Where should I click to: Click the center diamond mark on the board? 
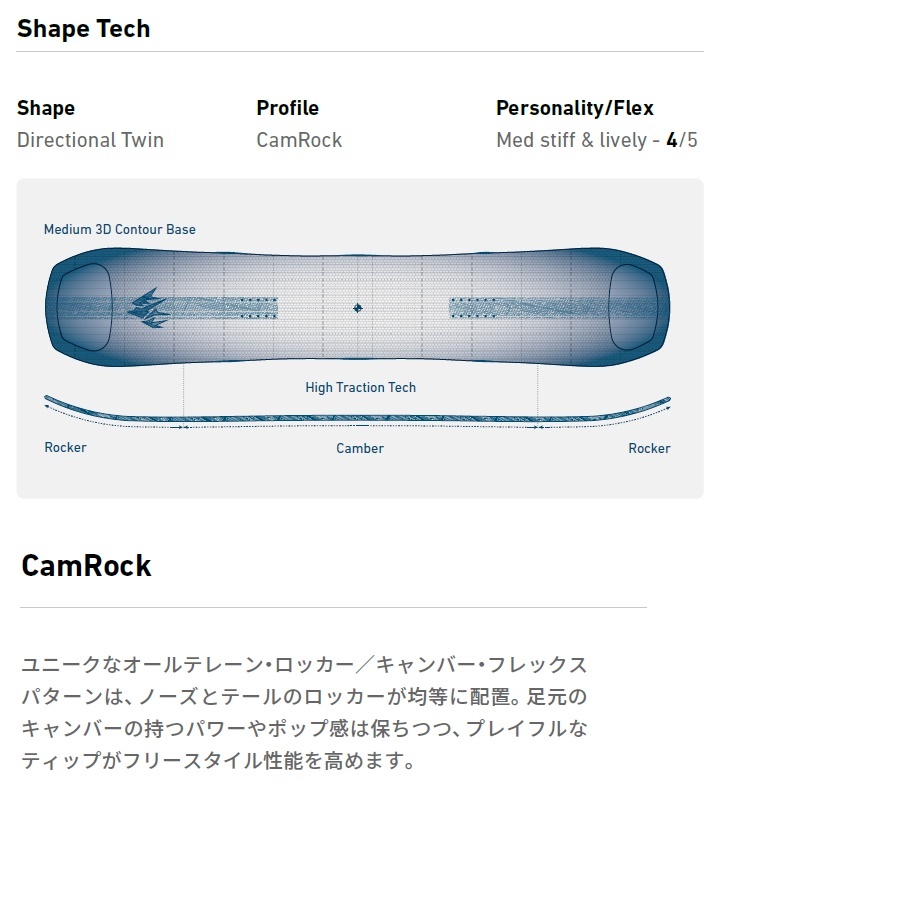358,308
